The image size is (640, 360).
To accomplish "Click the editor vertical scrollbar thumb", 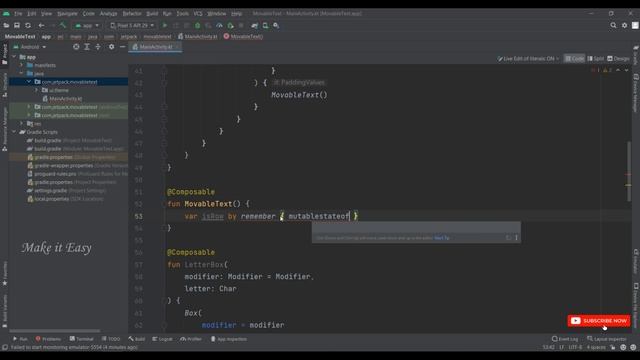I will tap(629, 171).
